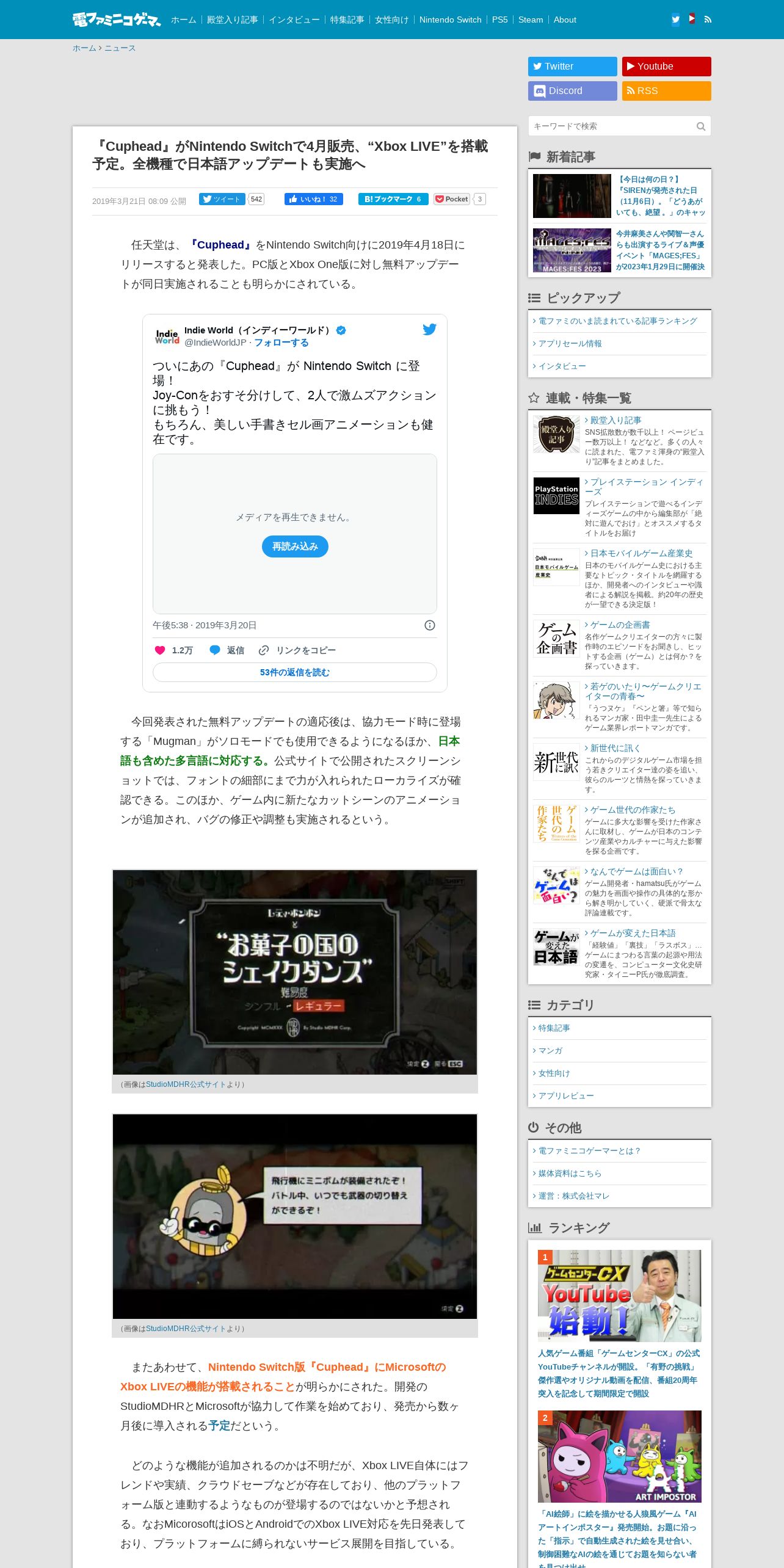Viewport: 784px width, 1568px height.
Task: Click the Twitter bird on the embedded tweet
Action: [x=430, y=329]
